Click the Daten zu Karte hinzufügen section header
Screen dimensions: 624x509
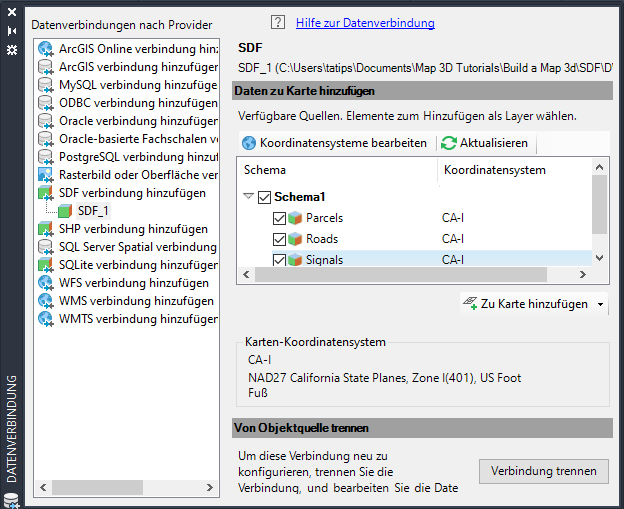(422, 91)
